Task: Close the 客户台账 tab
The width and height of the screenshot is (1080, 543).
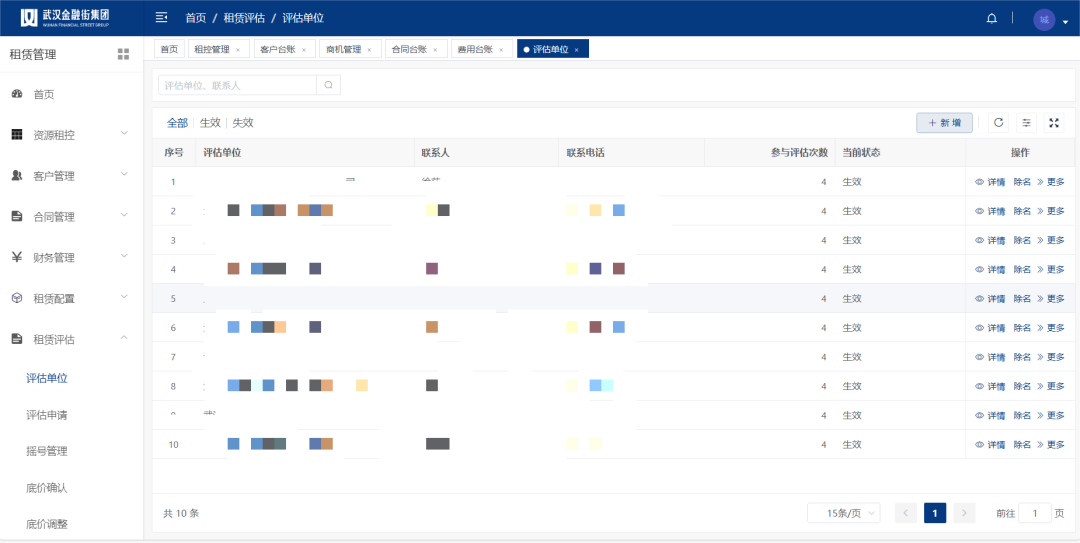Action: click(x=304, y=50)
